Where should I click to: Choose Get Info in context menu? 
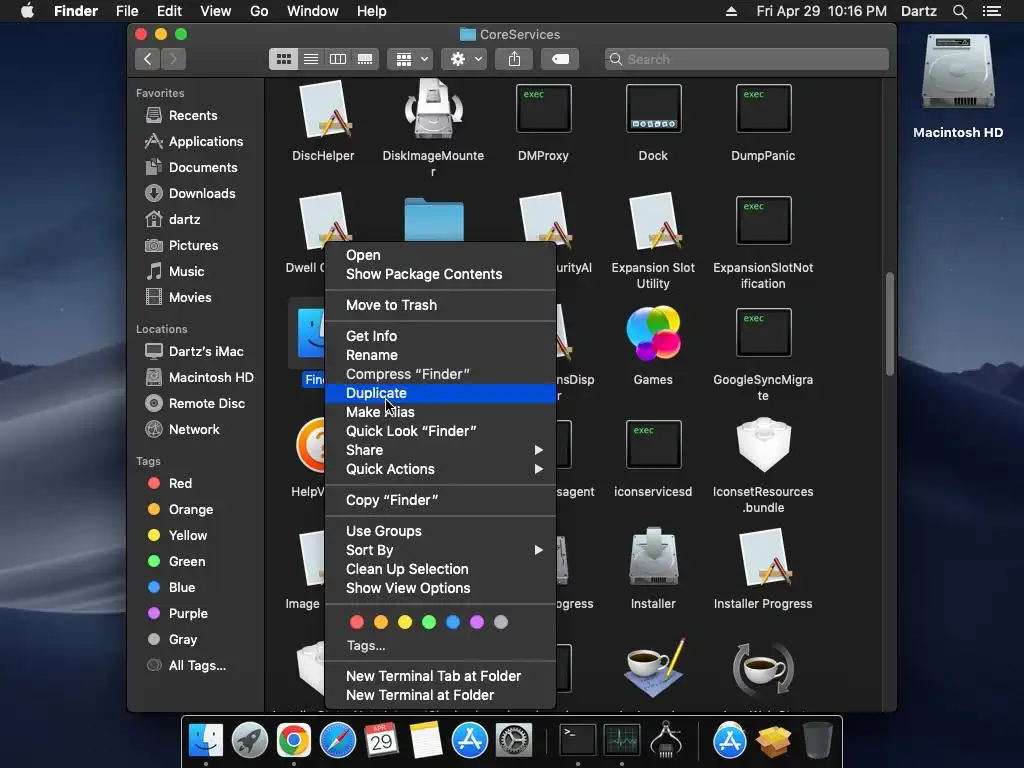click(441, 336)
